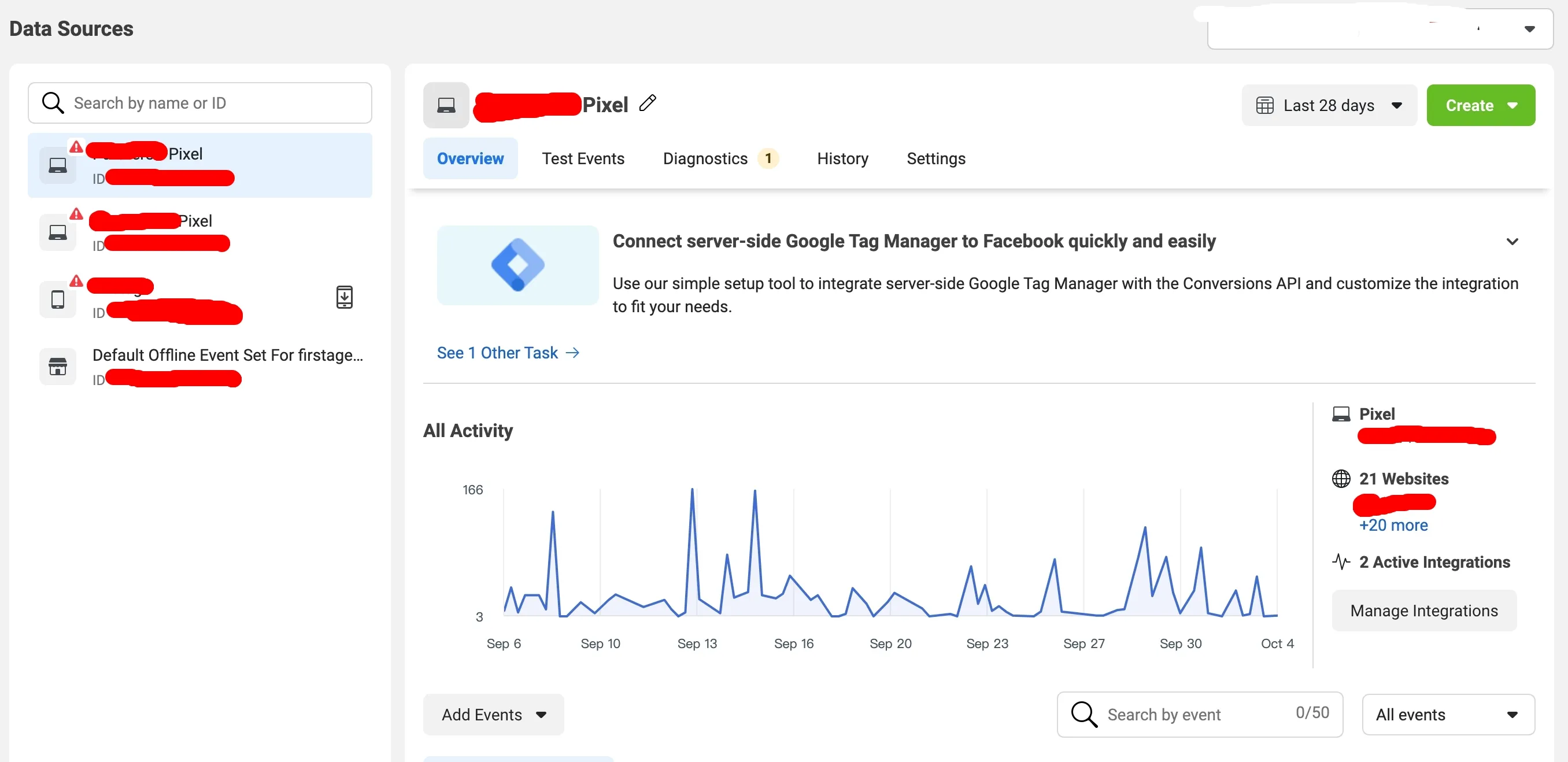The width and height of the screenshot is (1568, 762).
Task: Click the pencil edit icon beside Pixel name
Action: pos(648,103)
